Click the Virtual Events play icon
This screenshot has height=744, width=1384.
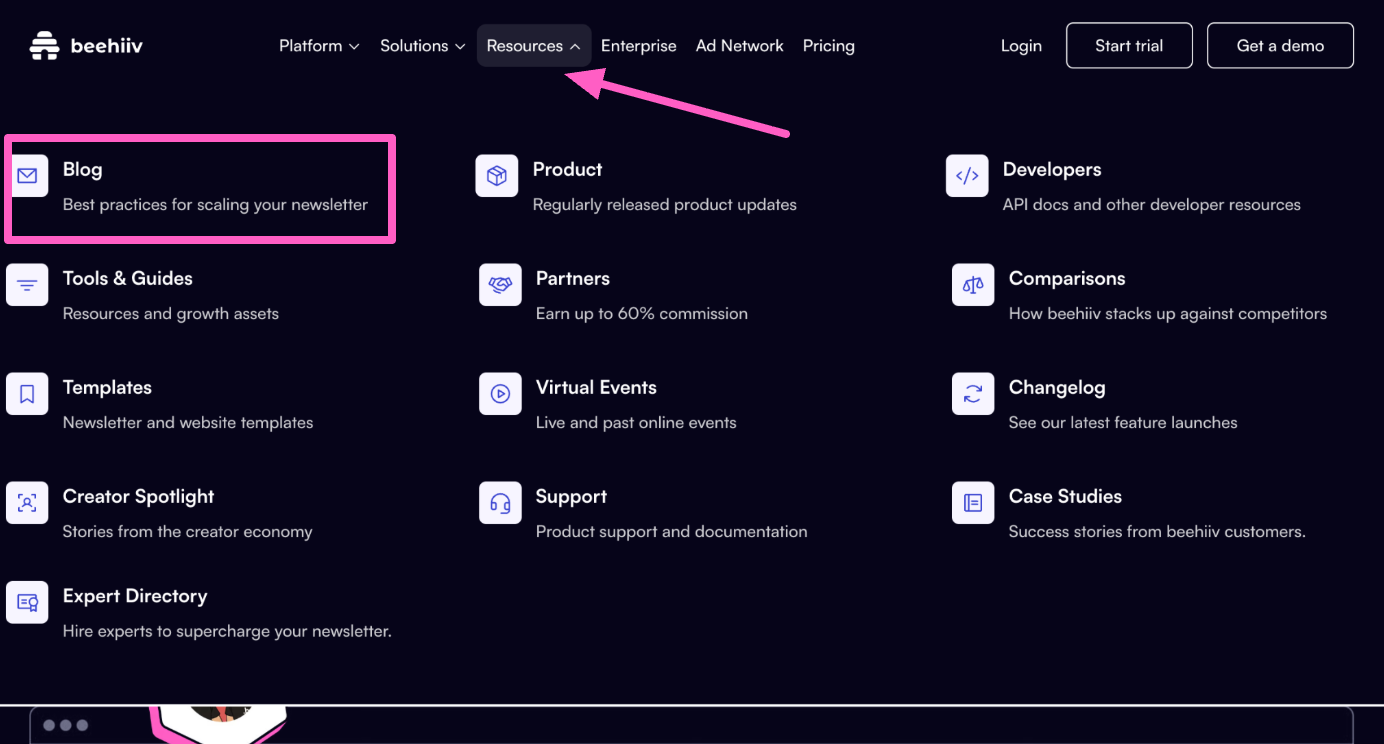[x=500, y=394]
